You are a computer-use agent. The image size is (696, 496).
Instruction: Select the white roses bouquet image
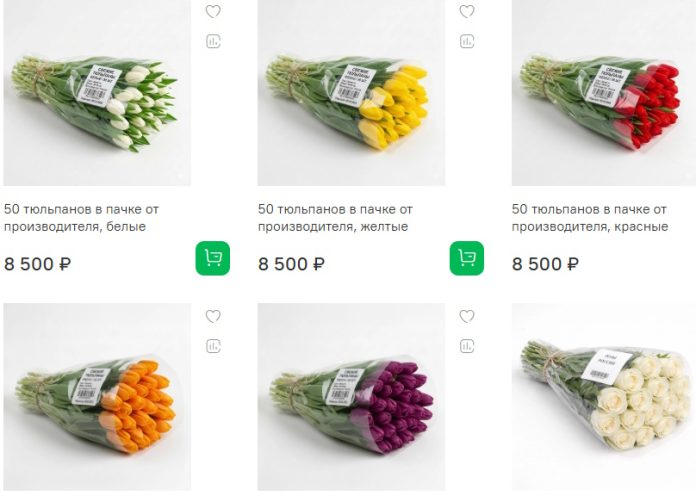pyautogui.click(x=604, y=398)
